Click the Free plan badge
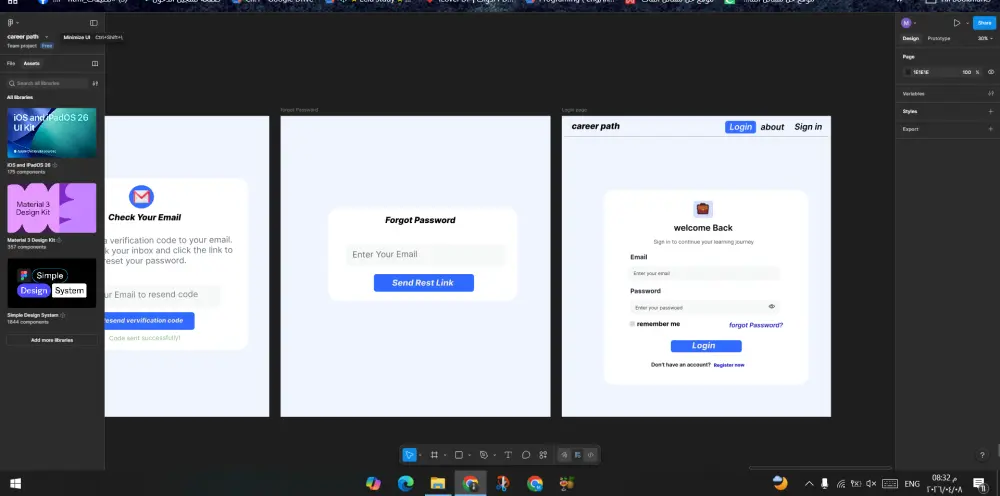 coord(47,46)
